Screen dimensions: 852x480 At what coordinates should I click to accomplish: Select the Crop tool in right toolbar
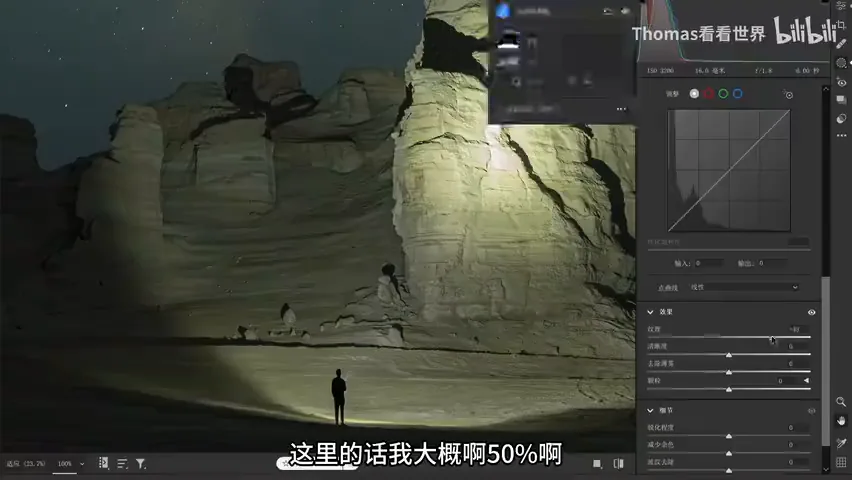842,24
